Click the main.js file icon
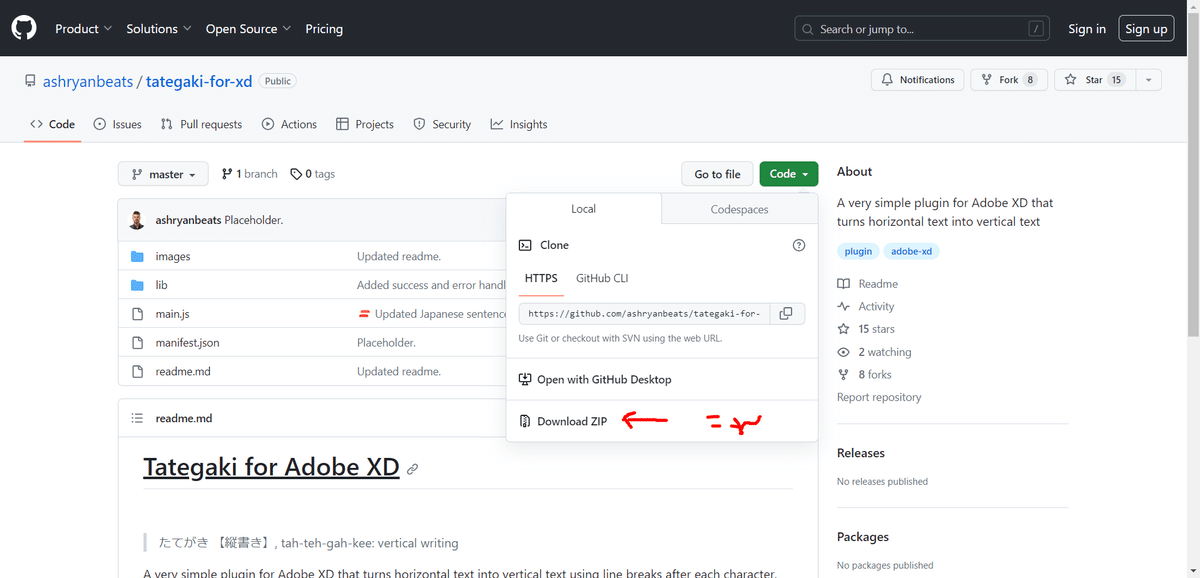Viewport: 1200px width, 578px height. [138, 314]
